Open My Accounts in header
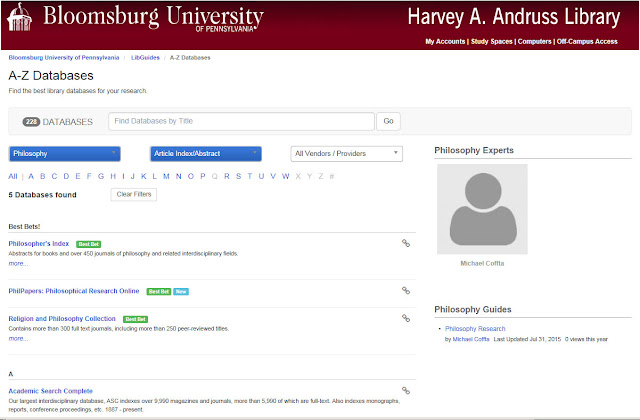 (x=445, y=42)
